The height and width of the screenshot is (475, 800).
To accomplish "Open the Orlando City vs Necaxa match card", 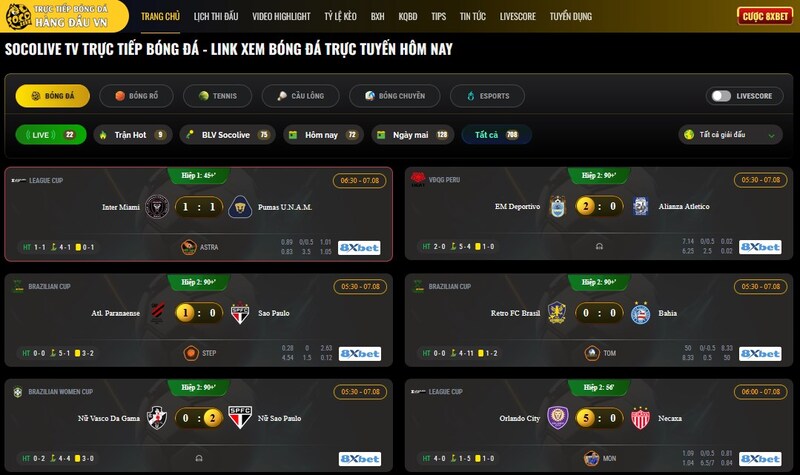I will (599, 425).
